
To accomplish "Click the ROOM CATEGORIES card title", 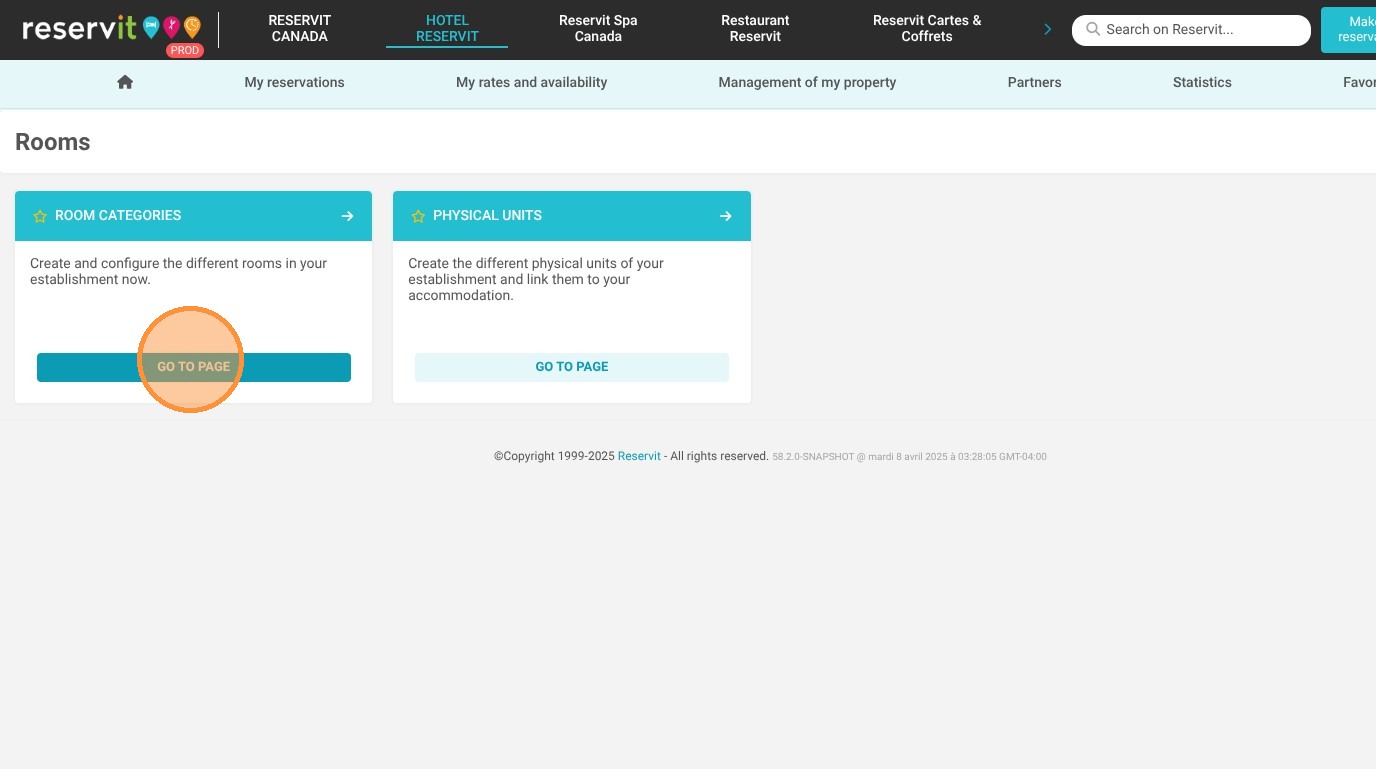I will (118, 216).
